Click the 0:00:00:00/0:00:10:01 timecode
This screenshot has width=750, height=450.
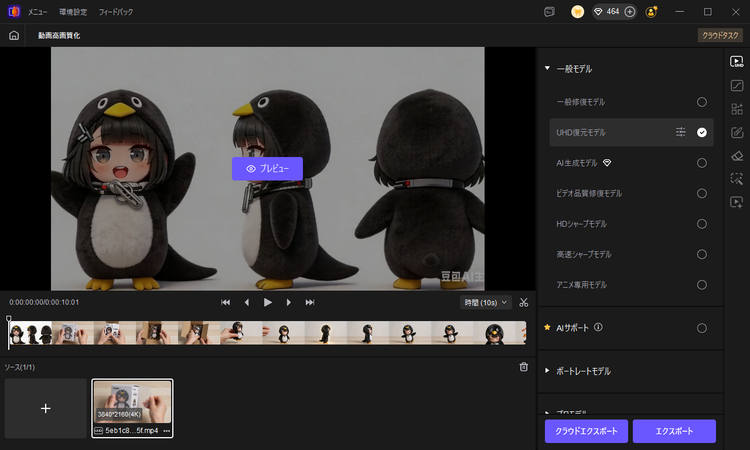click(x=44, y=302)
